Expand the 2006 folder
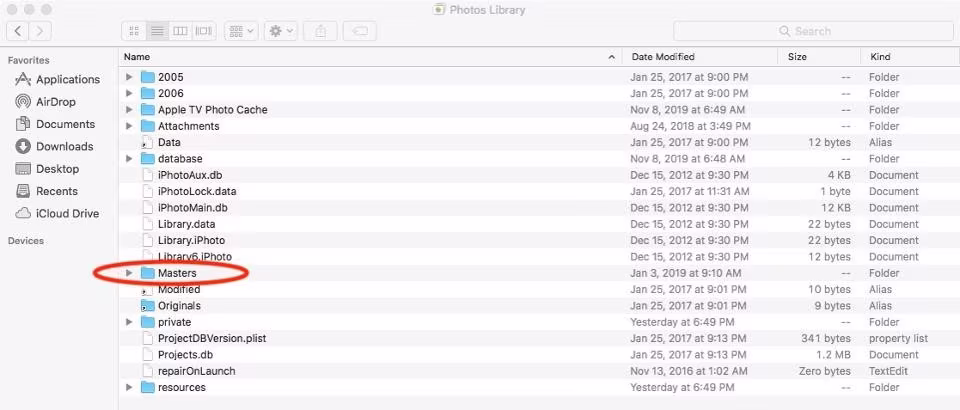 click(129, 94)
